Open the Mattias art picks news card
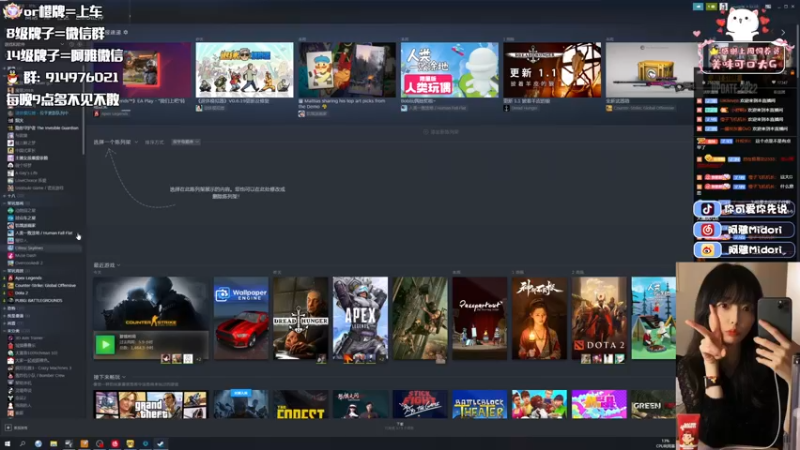Image resolution: width=800 pixels, height=450 pixels. [347, 70]
